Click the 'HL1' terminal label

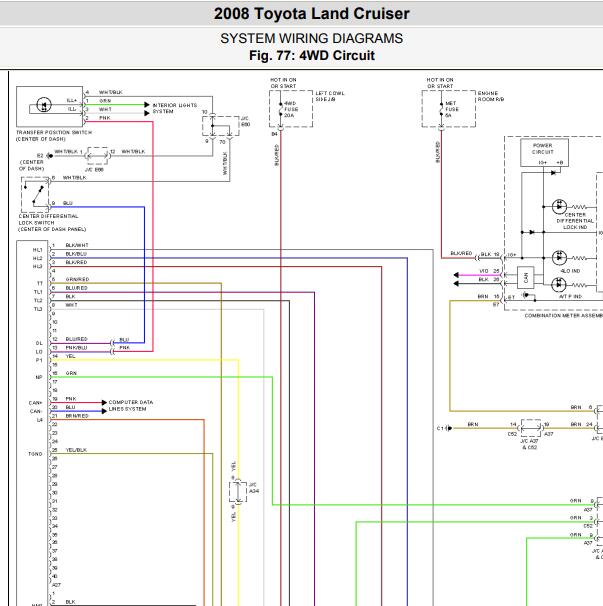coord(37,250)
